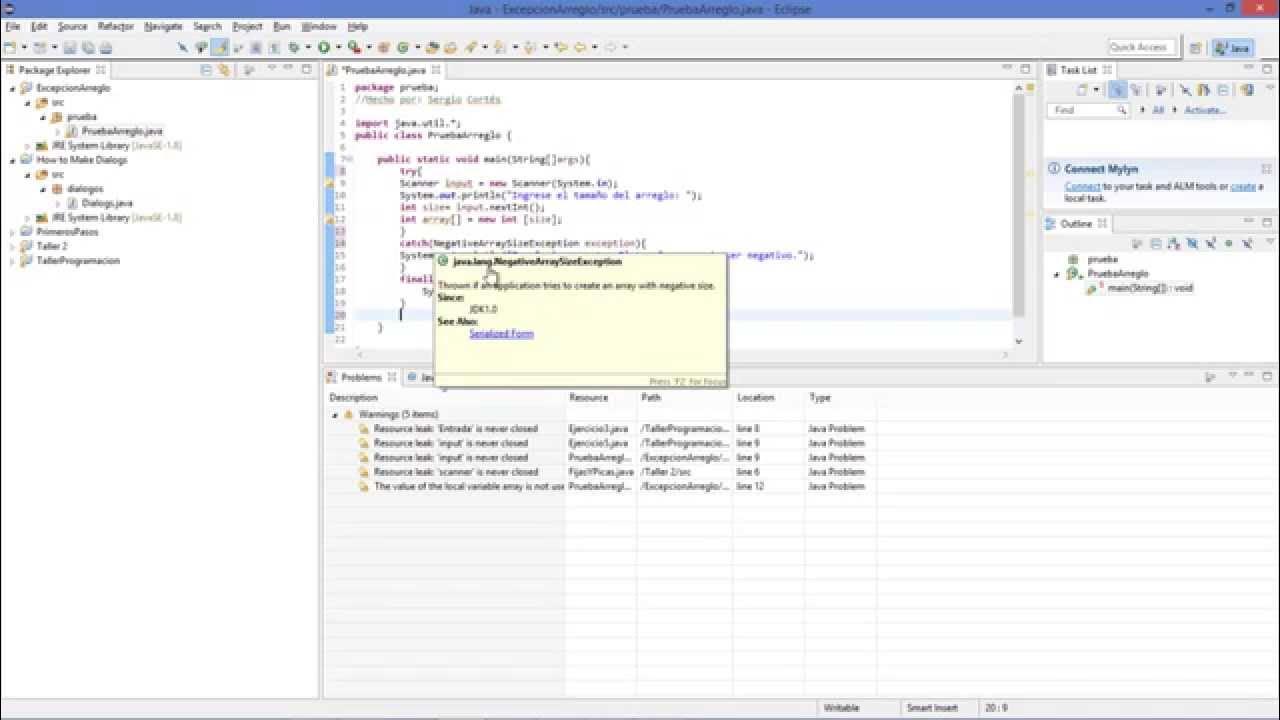Viewport: 1280px width, 720px height.
Task: Open the dropdown arrow next to New icon
Action: [24, 47]
